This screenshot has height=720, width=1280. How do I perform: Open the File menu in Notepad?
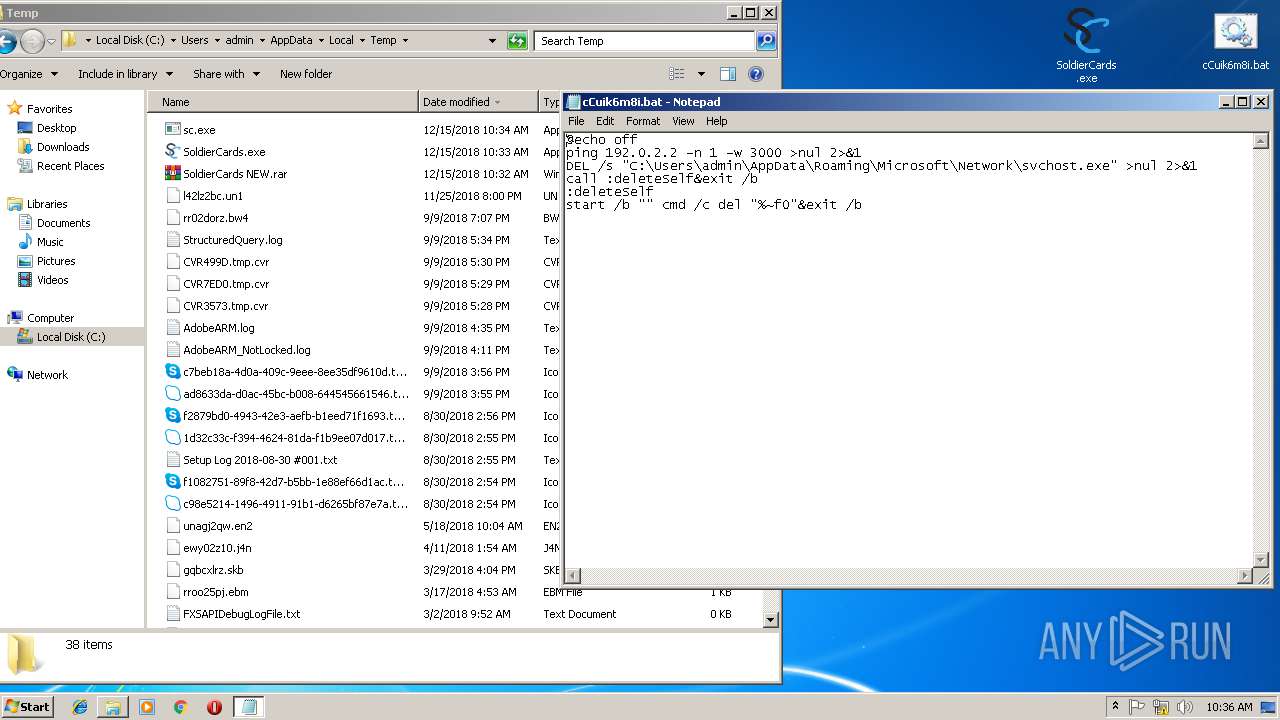(x=576, y=121)
